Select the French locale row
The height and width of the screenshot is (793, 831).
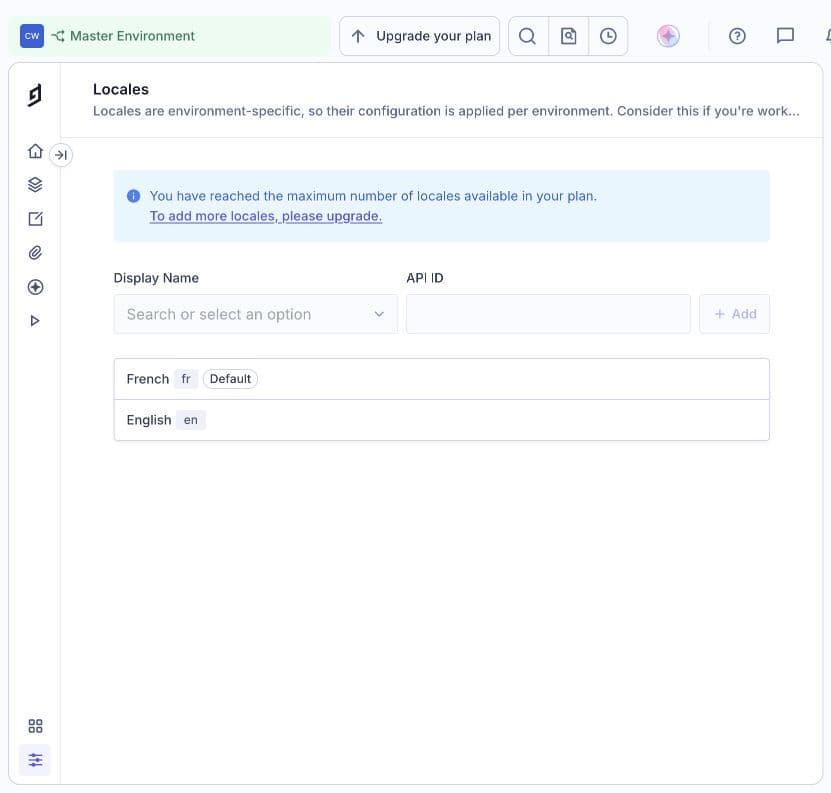[x=441, y=379]
